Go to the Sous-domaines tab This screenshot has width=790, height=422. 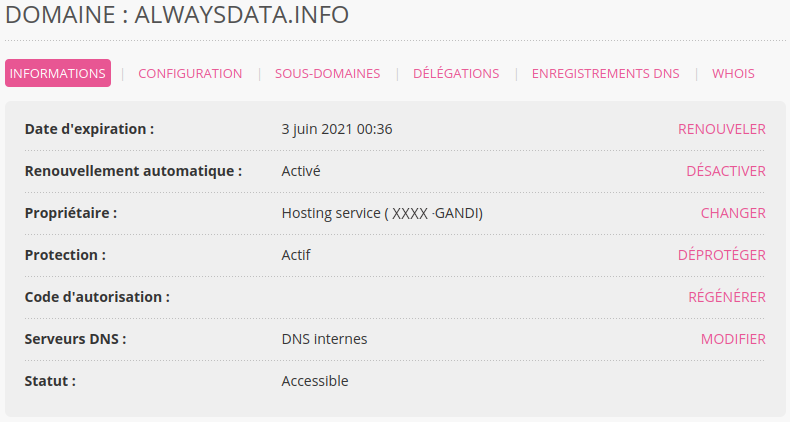(x=327, y=74)
